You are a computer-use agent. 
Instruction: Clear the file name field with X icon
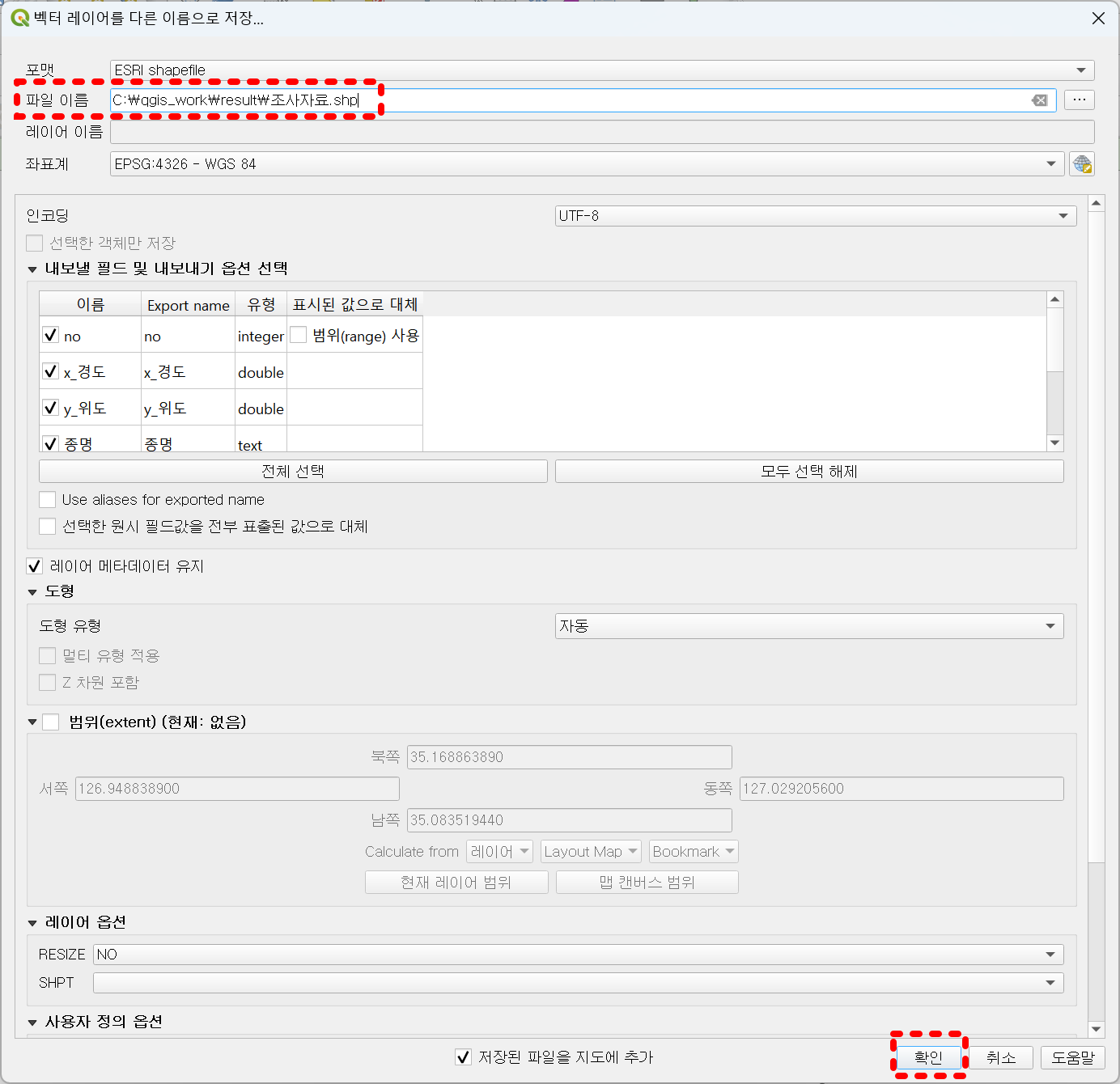coord(1040,100)
